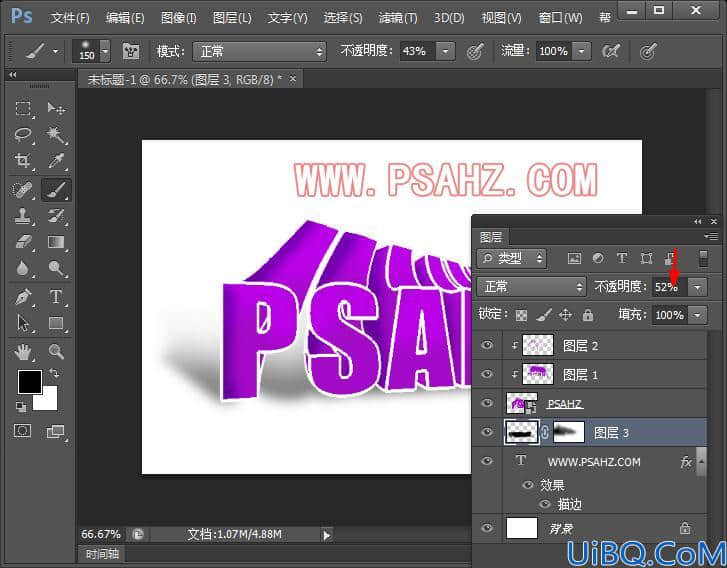This screenshot has height=568, width=727.
Task: Toggle Quick Mask mode
Action: (x=22, y=431)
